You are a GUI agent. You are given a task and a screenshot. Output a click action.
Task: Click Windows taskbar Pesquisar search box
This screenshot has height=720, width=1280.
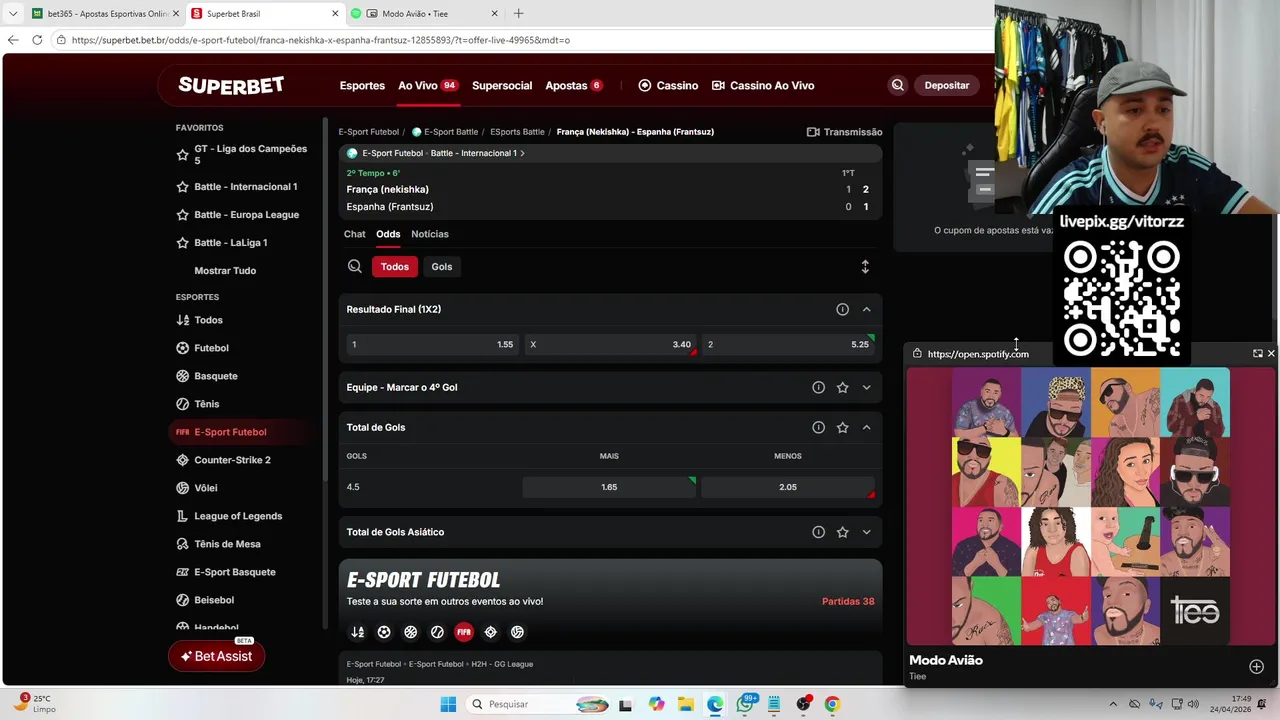[538, 704]
